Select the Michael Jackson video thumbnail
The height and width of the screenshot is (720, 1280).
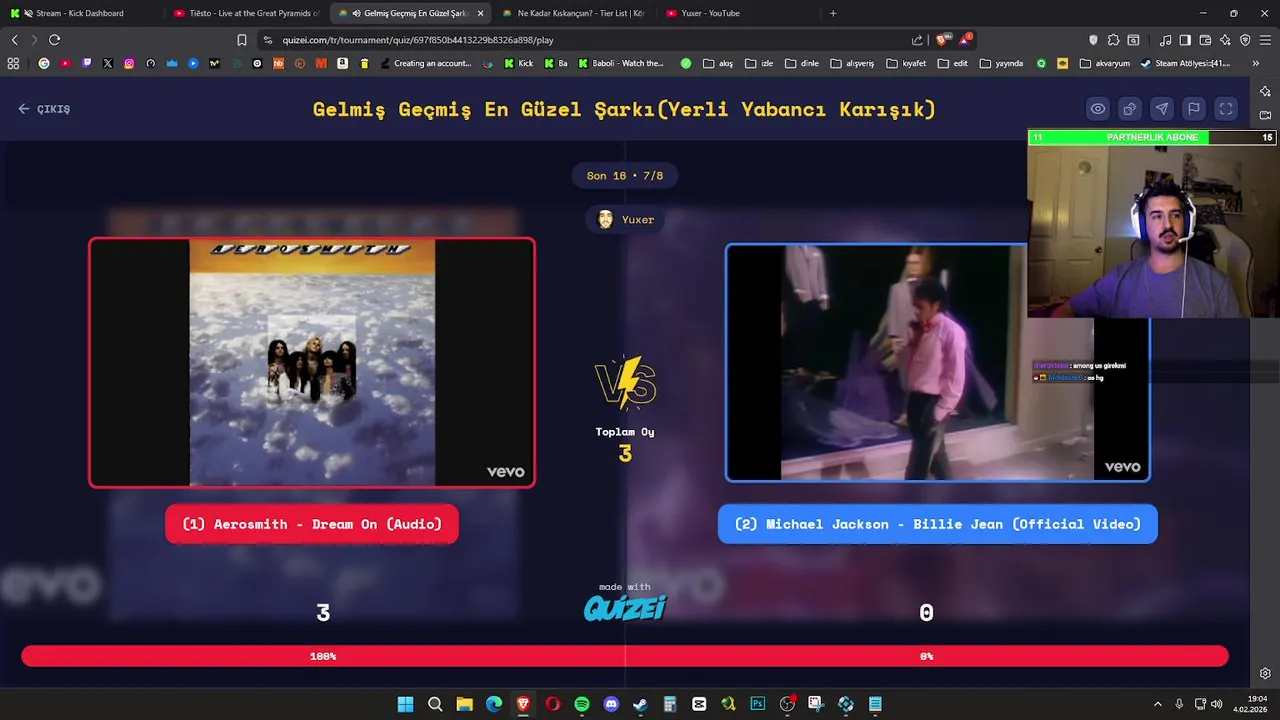pyautogui.click(x=938, y=363)
